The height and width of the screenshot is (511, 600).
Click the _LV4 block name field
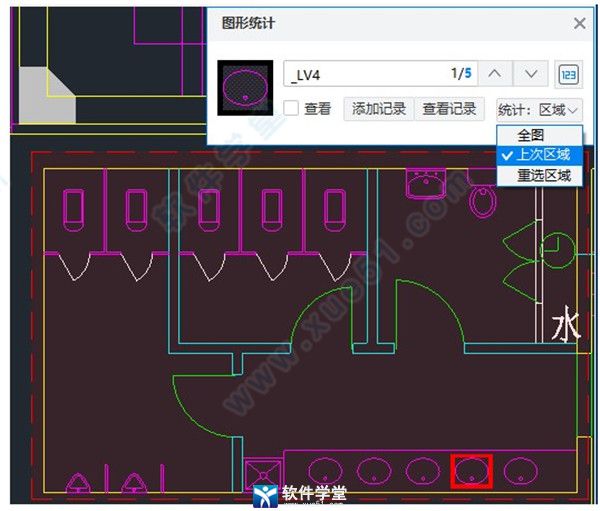click(x=360, y=74)
